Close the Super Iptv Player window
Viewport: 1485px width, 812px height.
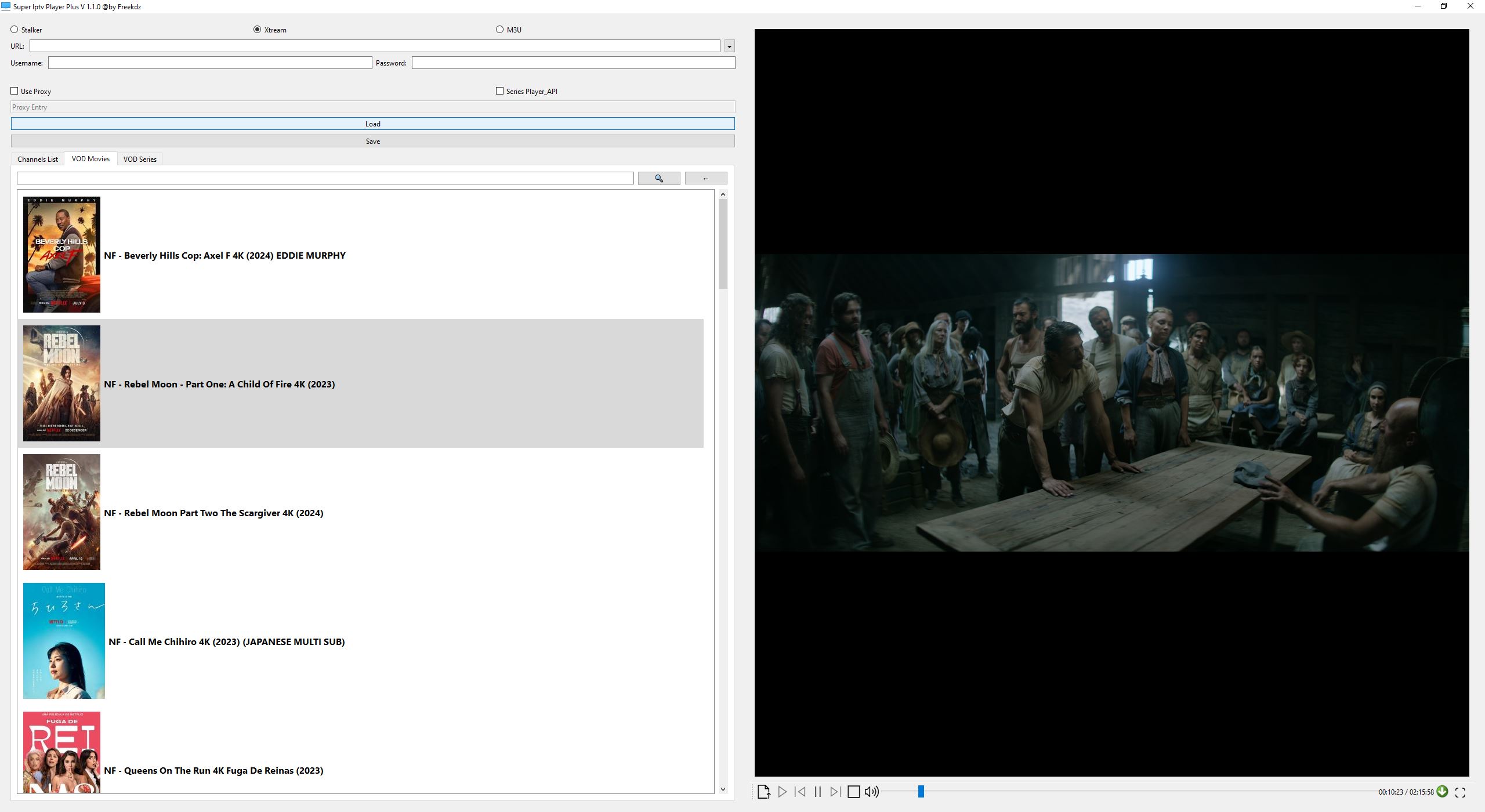tap(1470, 6)
